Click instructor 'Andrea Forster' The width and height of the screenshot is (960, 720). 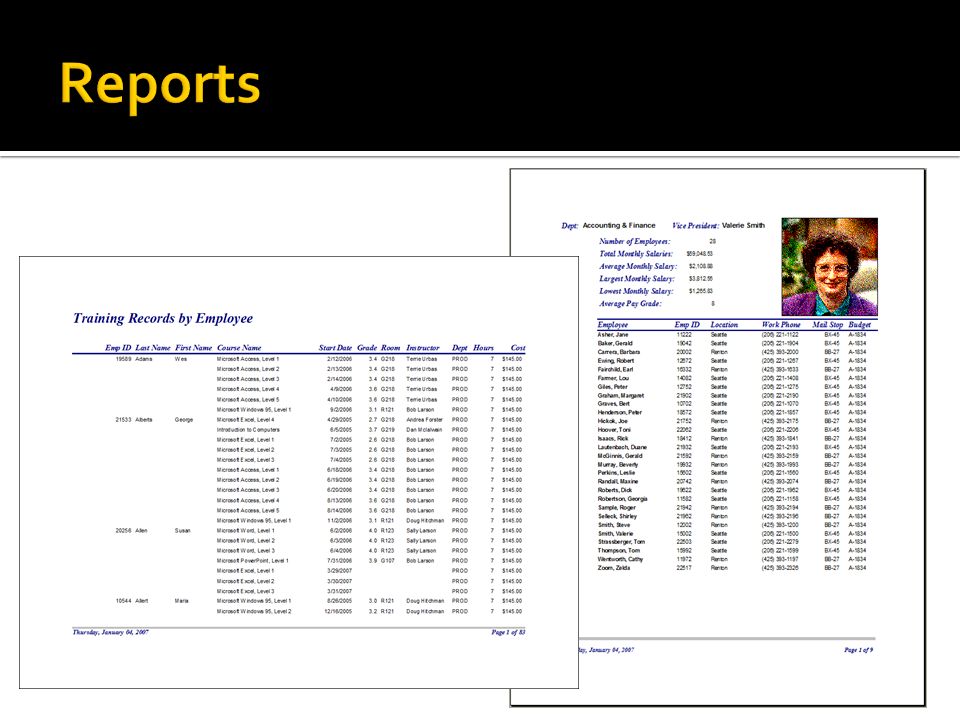click(x=424, y=420)
